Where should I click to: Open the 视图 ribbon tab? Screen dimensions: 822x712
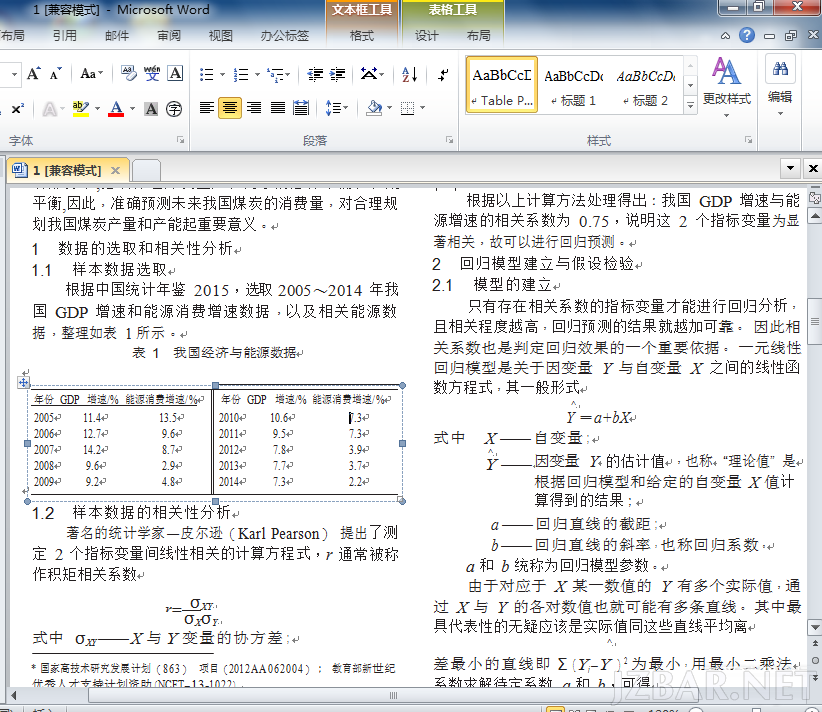pos(220,36)
